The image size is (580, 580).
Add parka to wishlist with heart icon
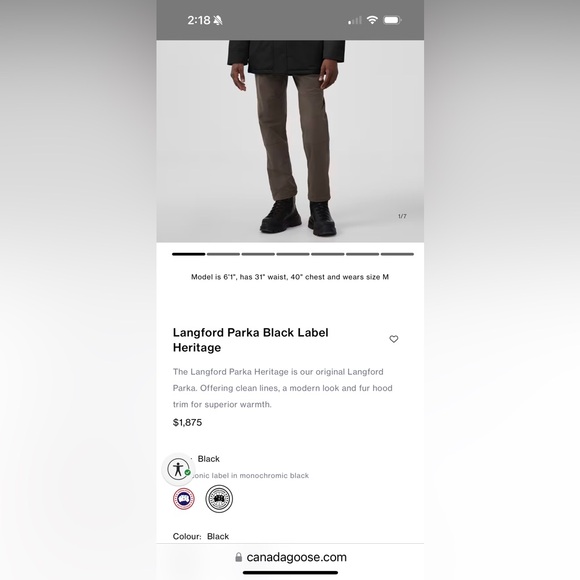coord(394,339)
